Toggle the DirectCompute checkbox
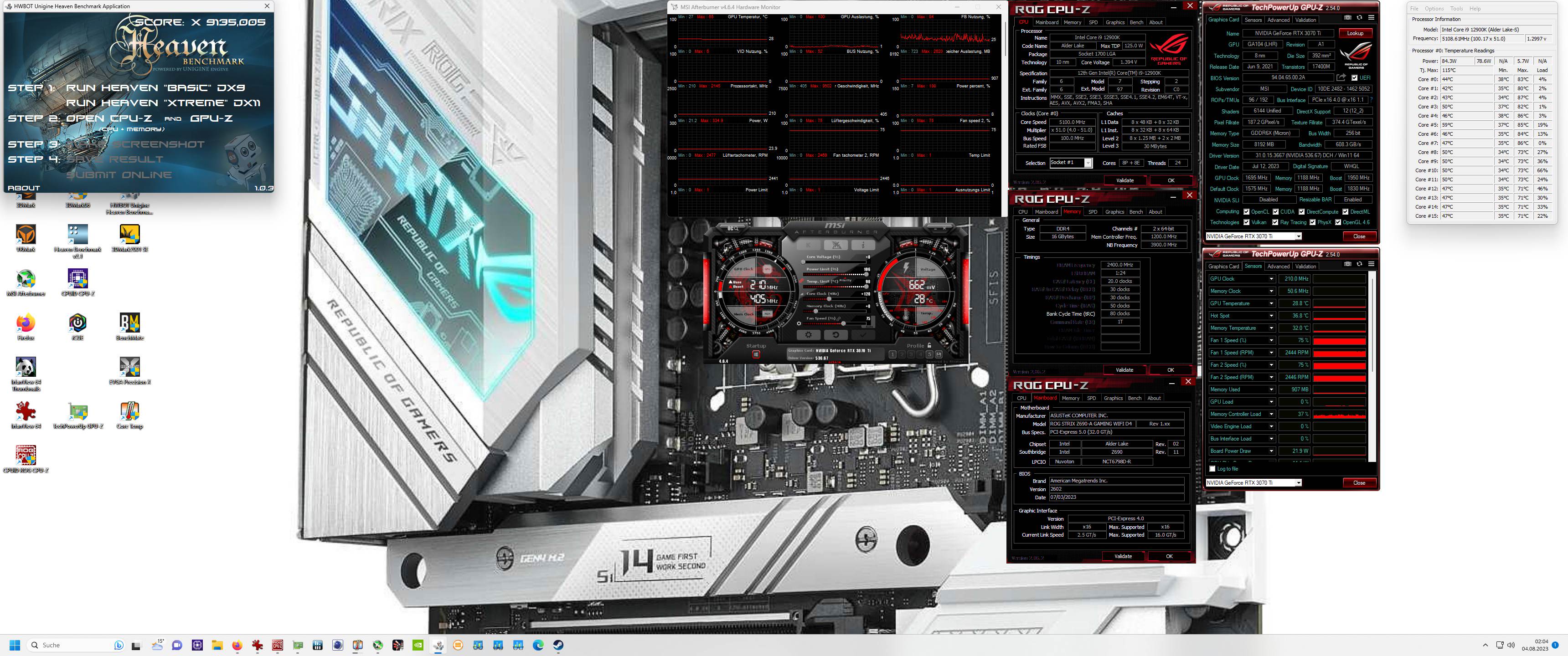This screenshot has width=1568, height=656. [1302, 212]
